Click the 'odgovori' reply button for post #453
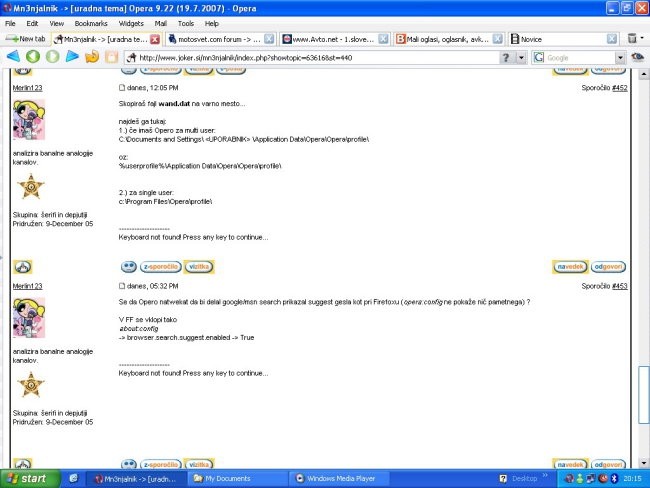This screenshot has height=488, width=650. pyautogui.click(x=608, y=267)
